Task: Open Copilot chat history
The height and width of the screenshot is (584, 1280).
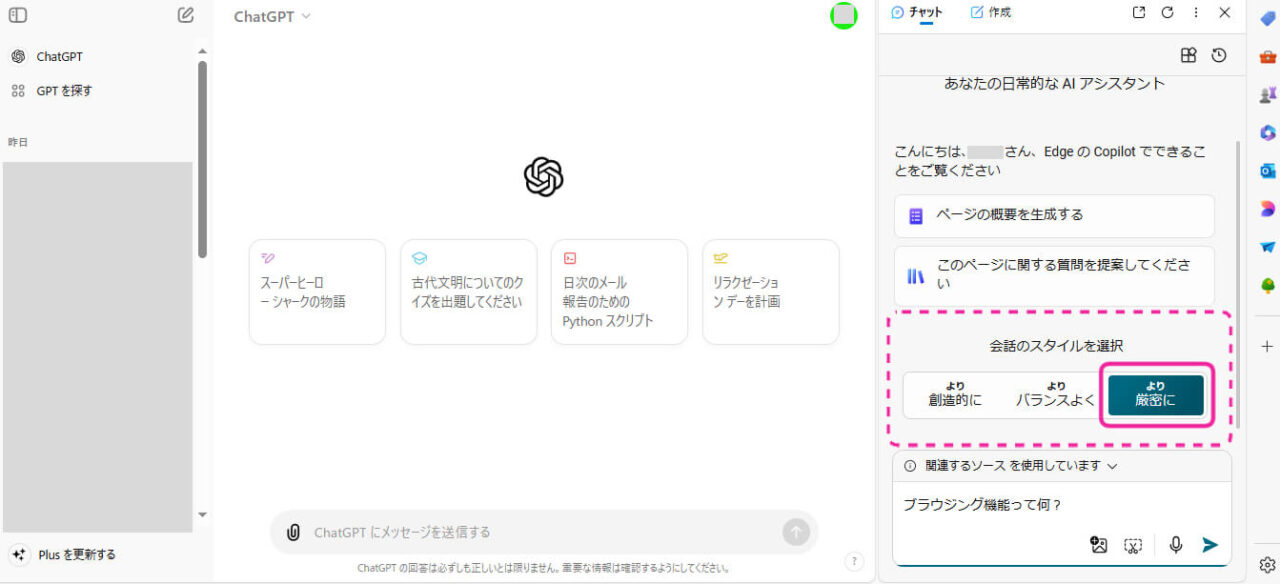Action: click(1219, 56)
